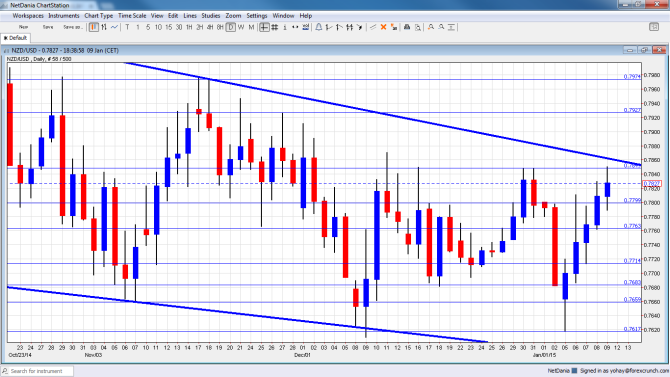Switch to 2H time scale

point(199,27)
